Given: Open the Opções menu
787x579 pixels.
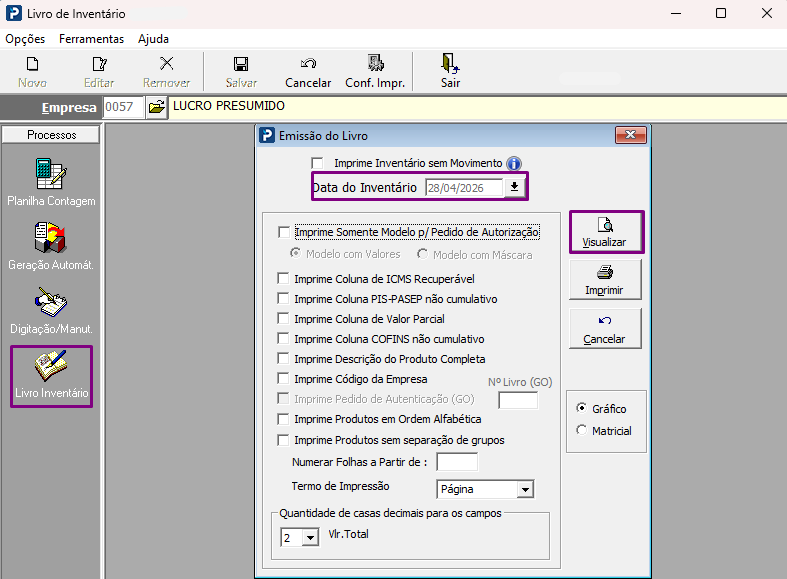Looking at the screenshot, I should click(25, 39).
